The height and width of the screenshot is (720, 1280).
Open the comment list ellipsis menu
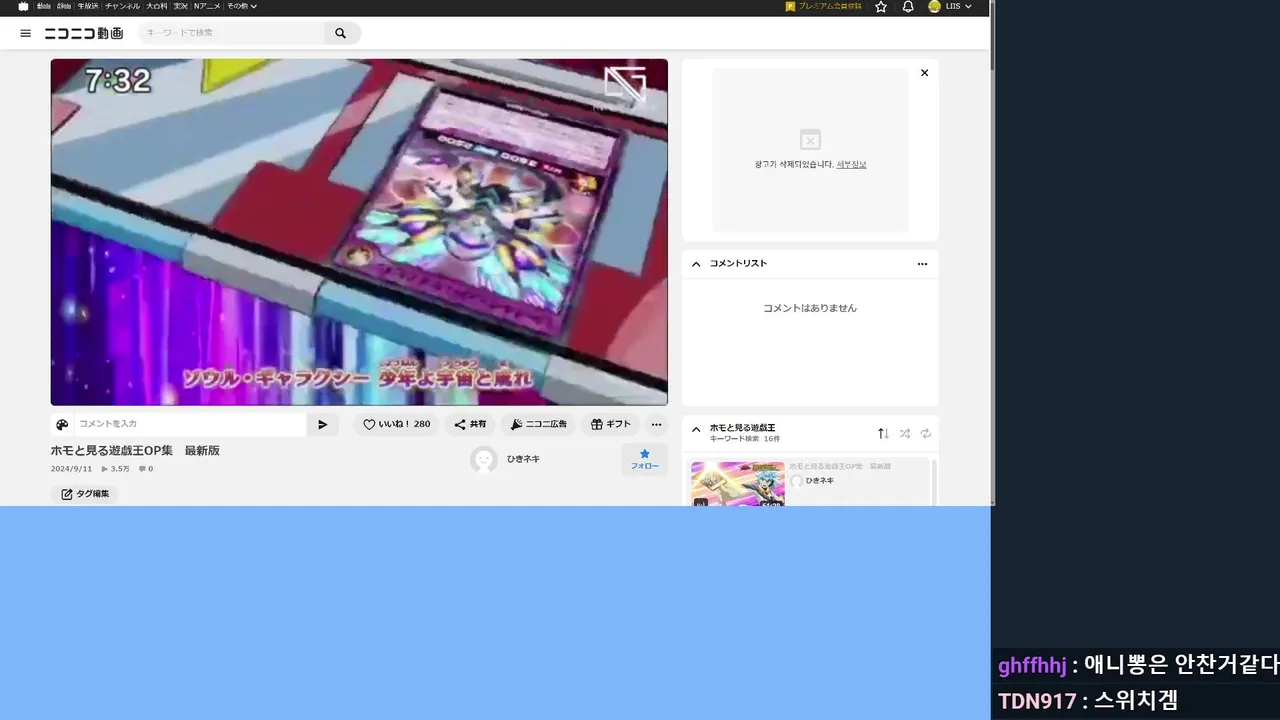922,264
